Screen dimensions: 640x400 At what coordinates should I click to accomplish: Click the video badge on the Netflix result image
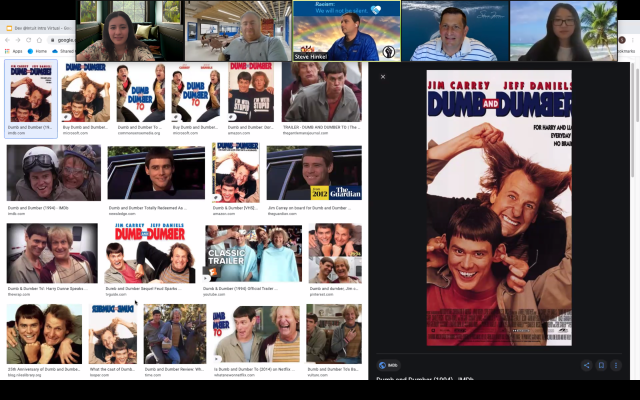pos(218,358)
